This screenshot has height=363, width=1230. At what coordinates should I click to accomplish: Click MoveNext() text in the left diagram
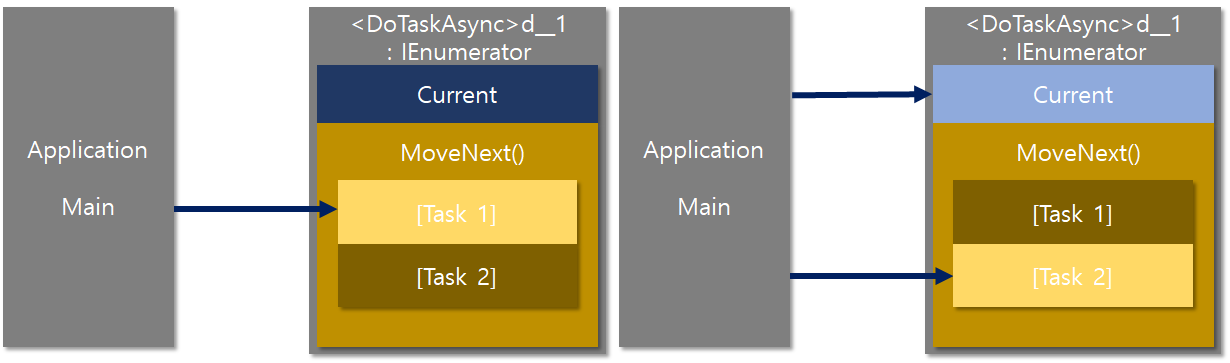463,153
